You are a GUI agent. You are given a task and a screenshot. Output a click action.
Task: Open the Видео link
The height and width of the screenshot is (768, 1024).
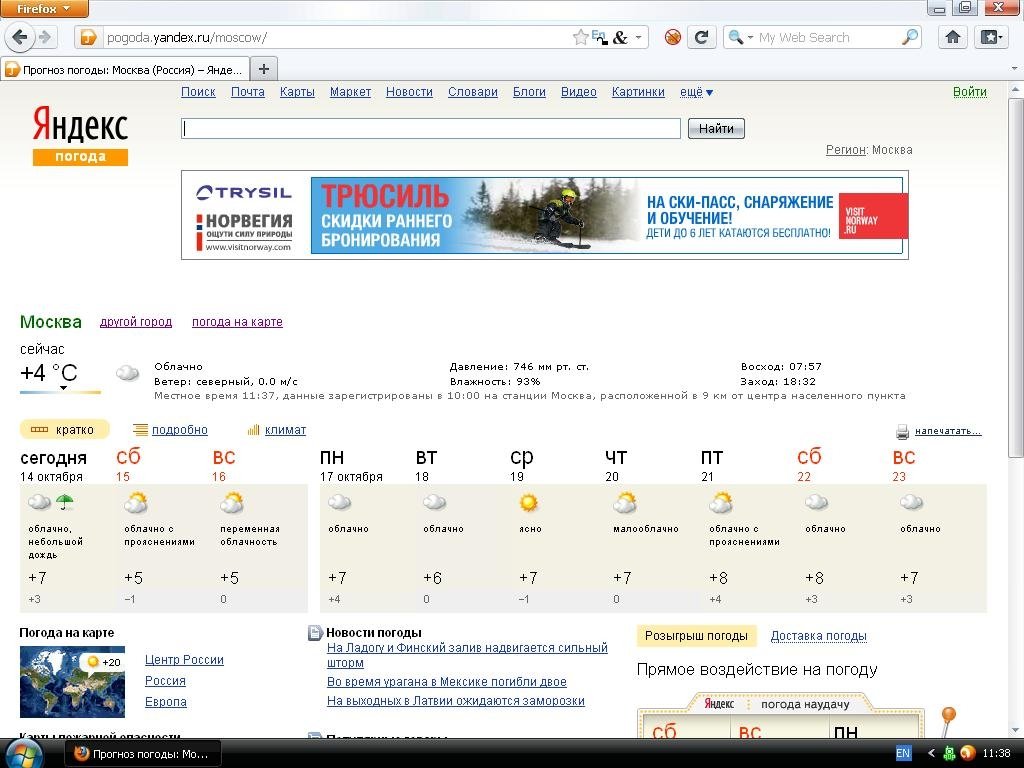pyautogui.click(x=579, y=92)
